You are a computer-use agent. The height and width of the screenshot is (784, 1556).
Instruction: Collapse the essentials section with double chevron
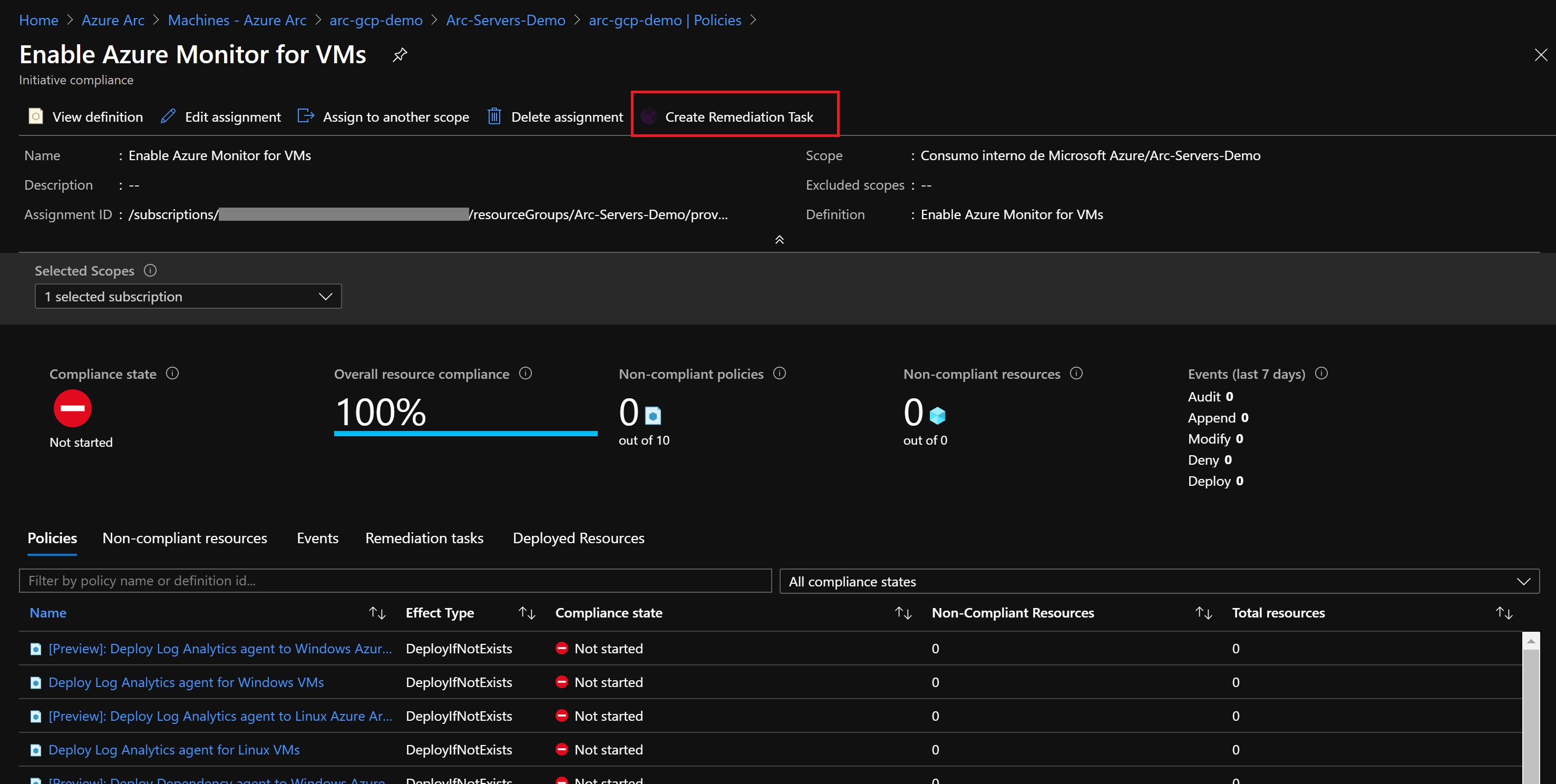pos(779,240)
